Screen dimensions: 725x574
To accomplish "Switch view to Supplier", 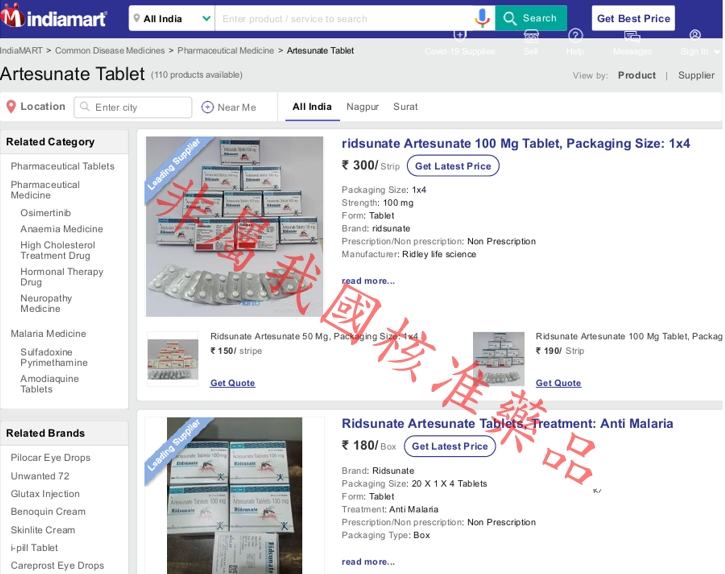I will coord(696,75).
